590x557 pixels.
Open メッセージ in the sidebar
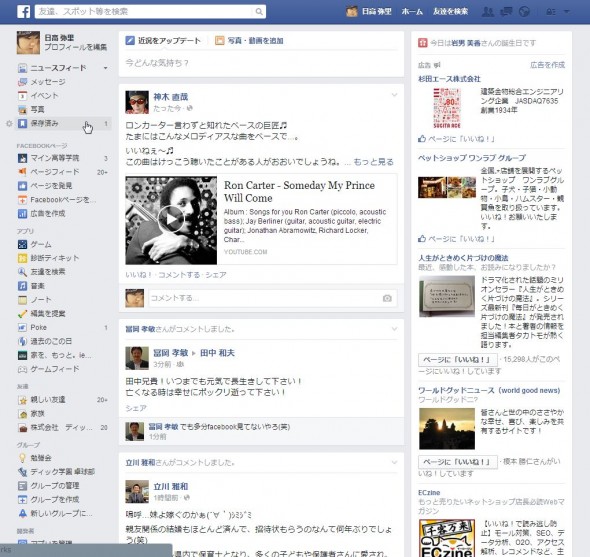point(47,82)
